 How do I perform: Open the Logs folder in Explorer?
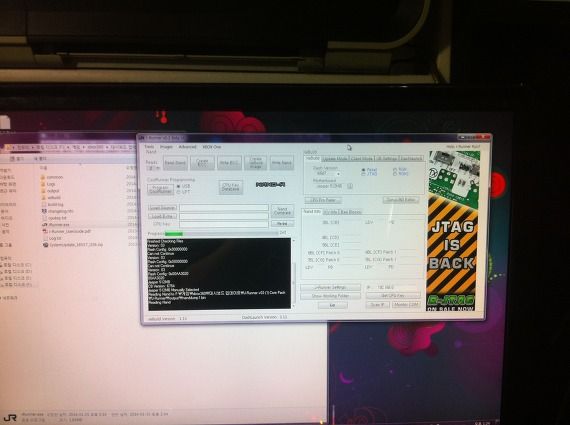coord(48,184)
